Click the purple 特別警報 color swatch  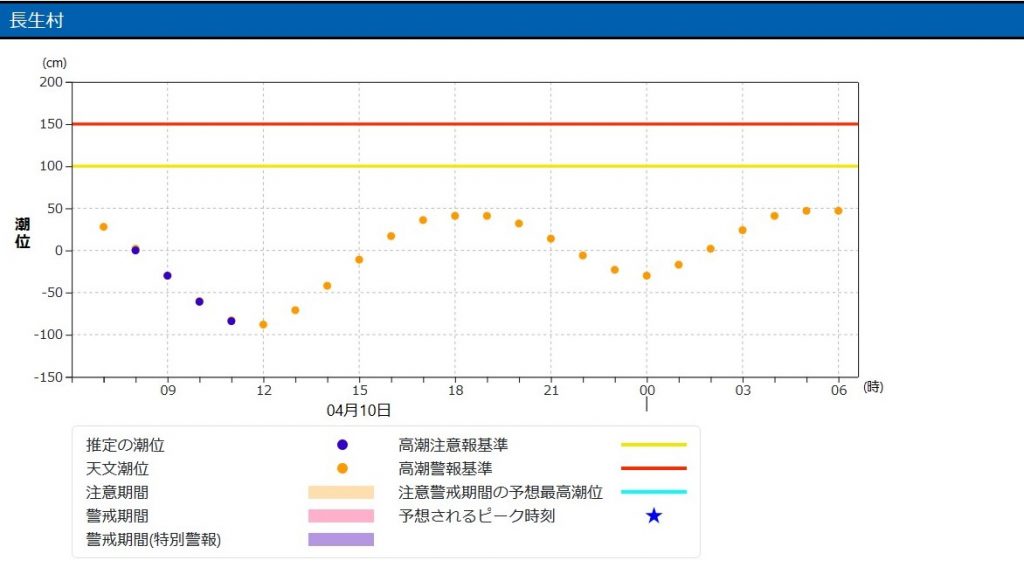pos(341,539)
